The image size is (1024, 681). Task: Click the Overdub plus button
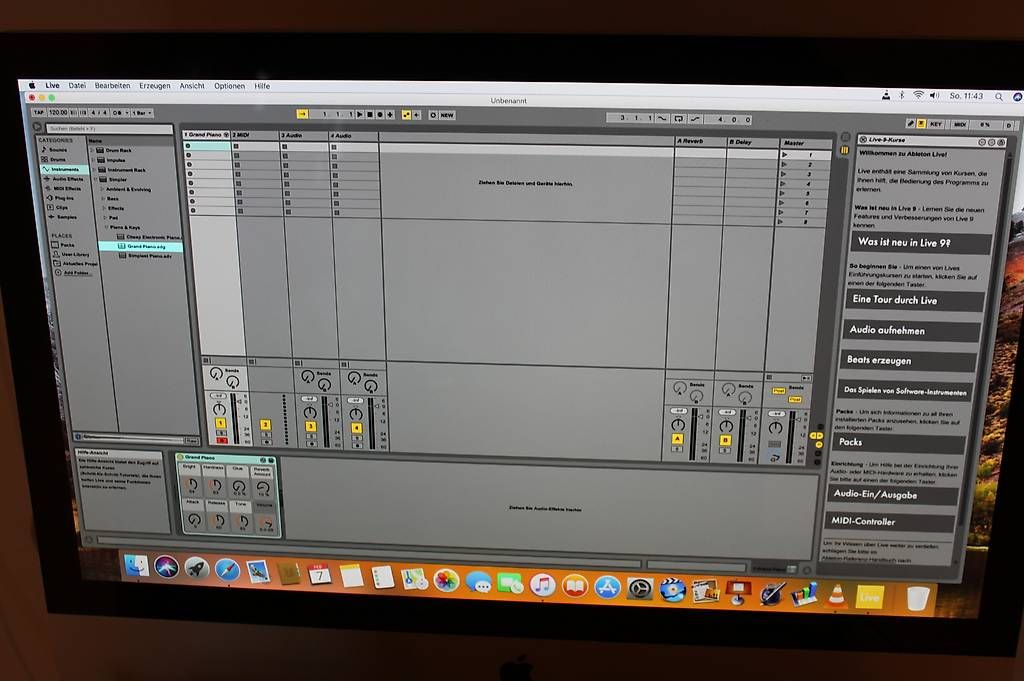tap(391, 114)
